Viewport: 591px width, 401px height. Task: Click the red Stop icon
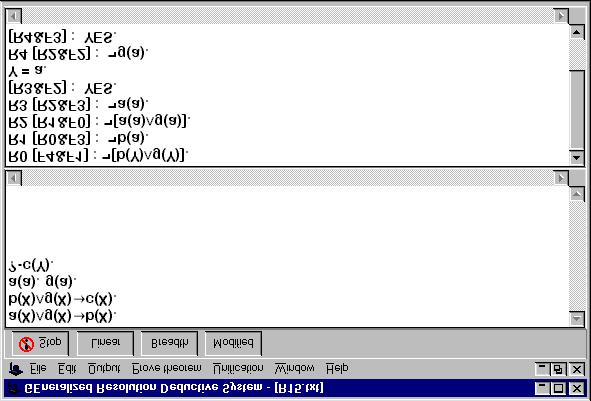click(x=26, y=344)
